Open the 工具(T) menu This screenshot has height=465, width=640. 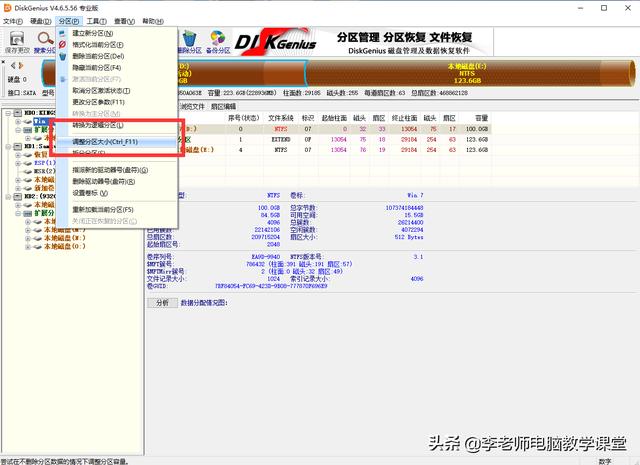tap(95, 20)
